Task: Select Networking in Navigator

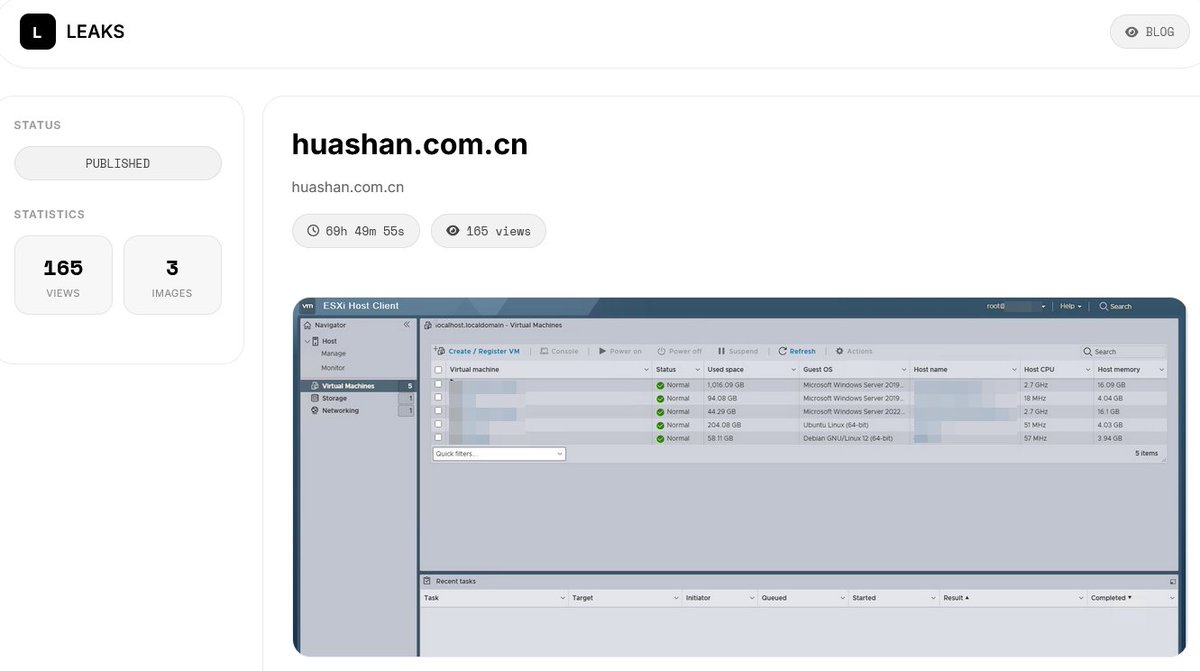Action: point(358,411)
